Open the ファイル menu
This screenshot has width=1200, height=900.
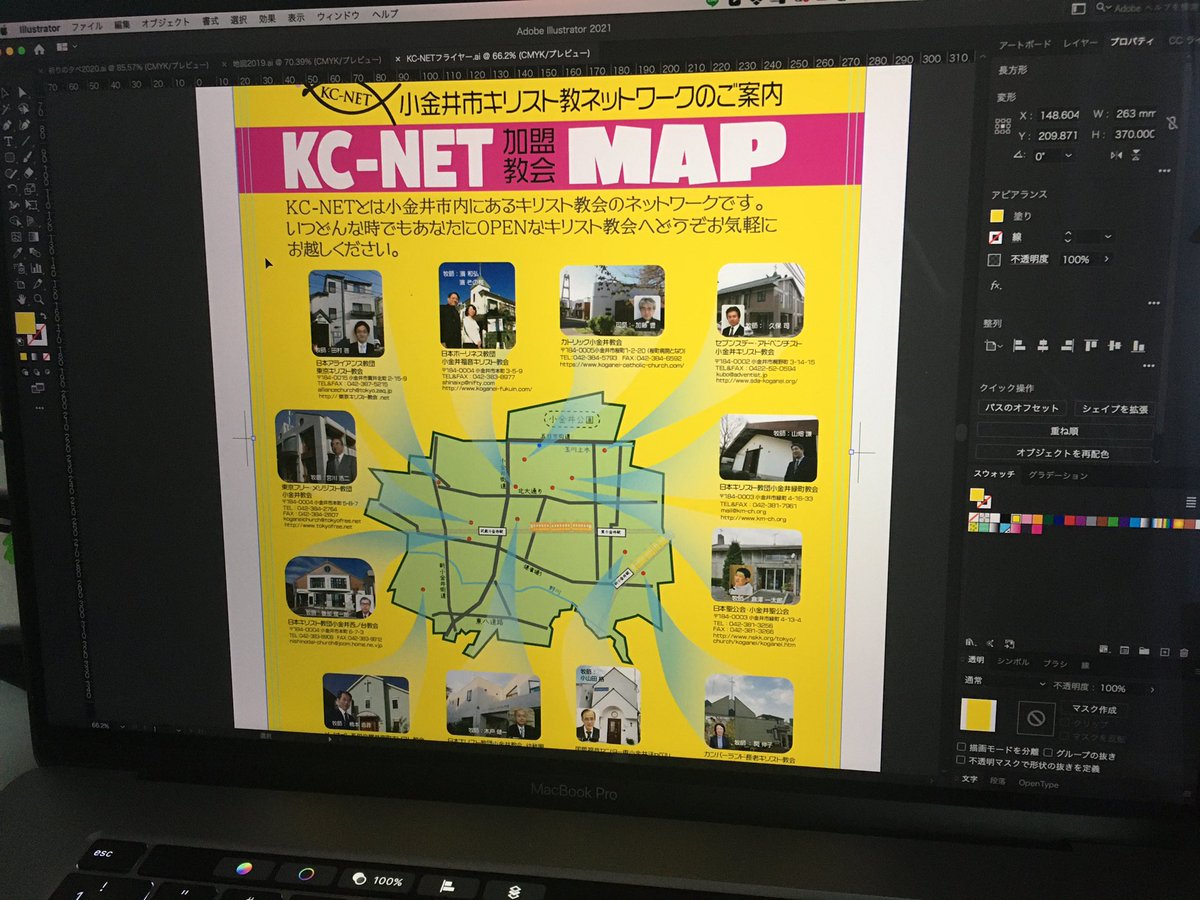click(x=87, y=26)
